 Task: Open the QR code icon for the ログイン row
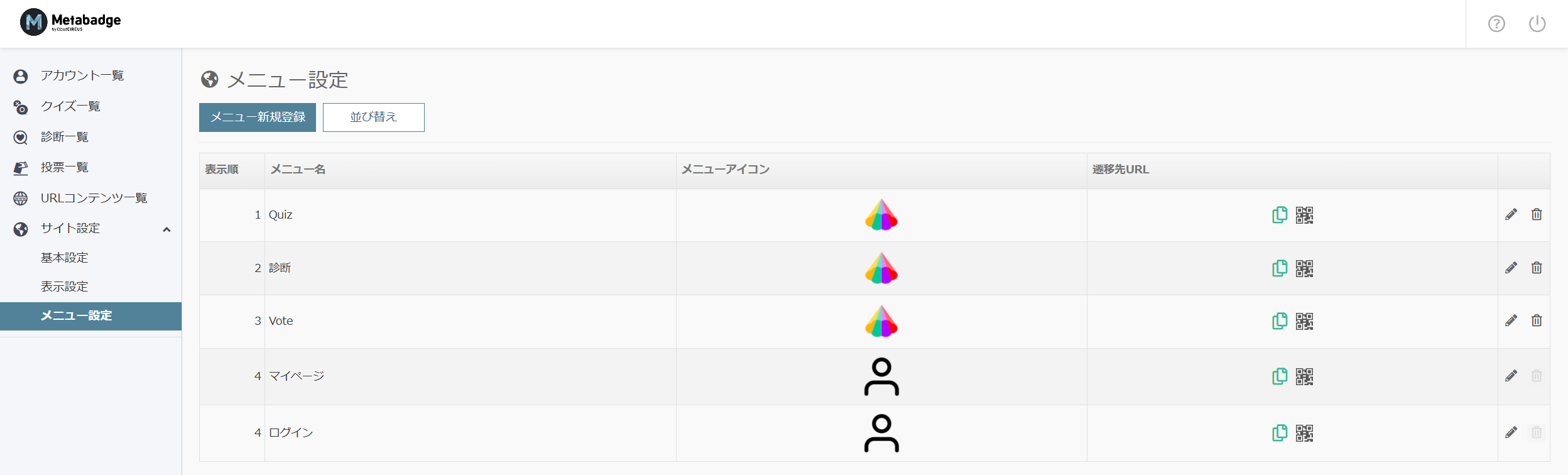click(1305, 433)
